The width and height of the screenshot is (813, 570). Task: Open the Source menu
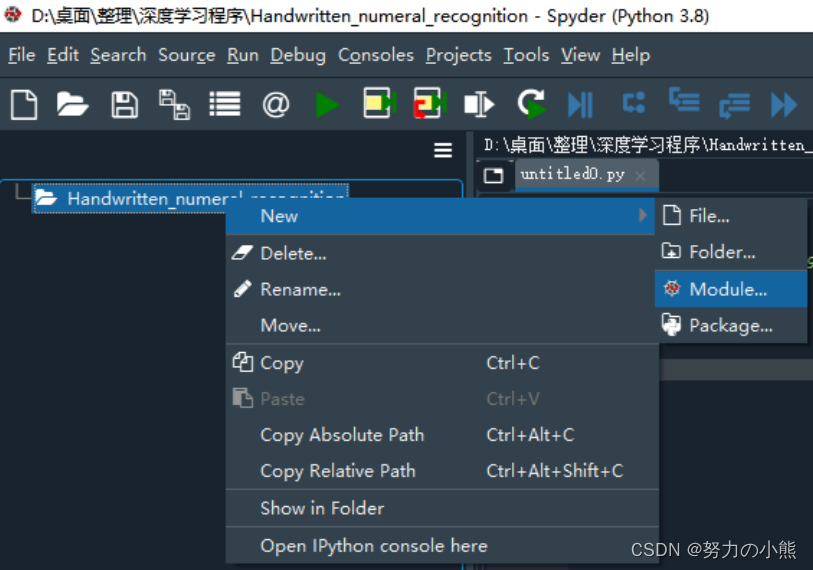[x=187, y=55]
